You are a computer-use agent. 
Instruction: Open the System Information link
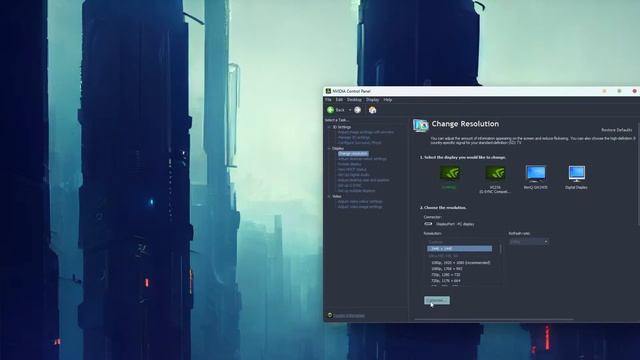[349, 316]
